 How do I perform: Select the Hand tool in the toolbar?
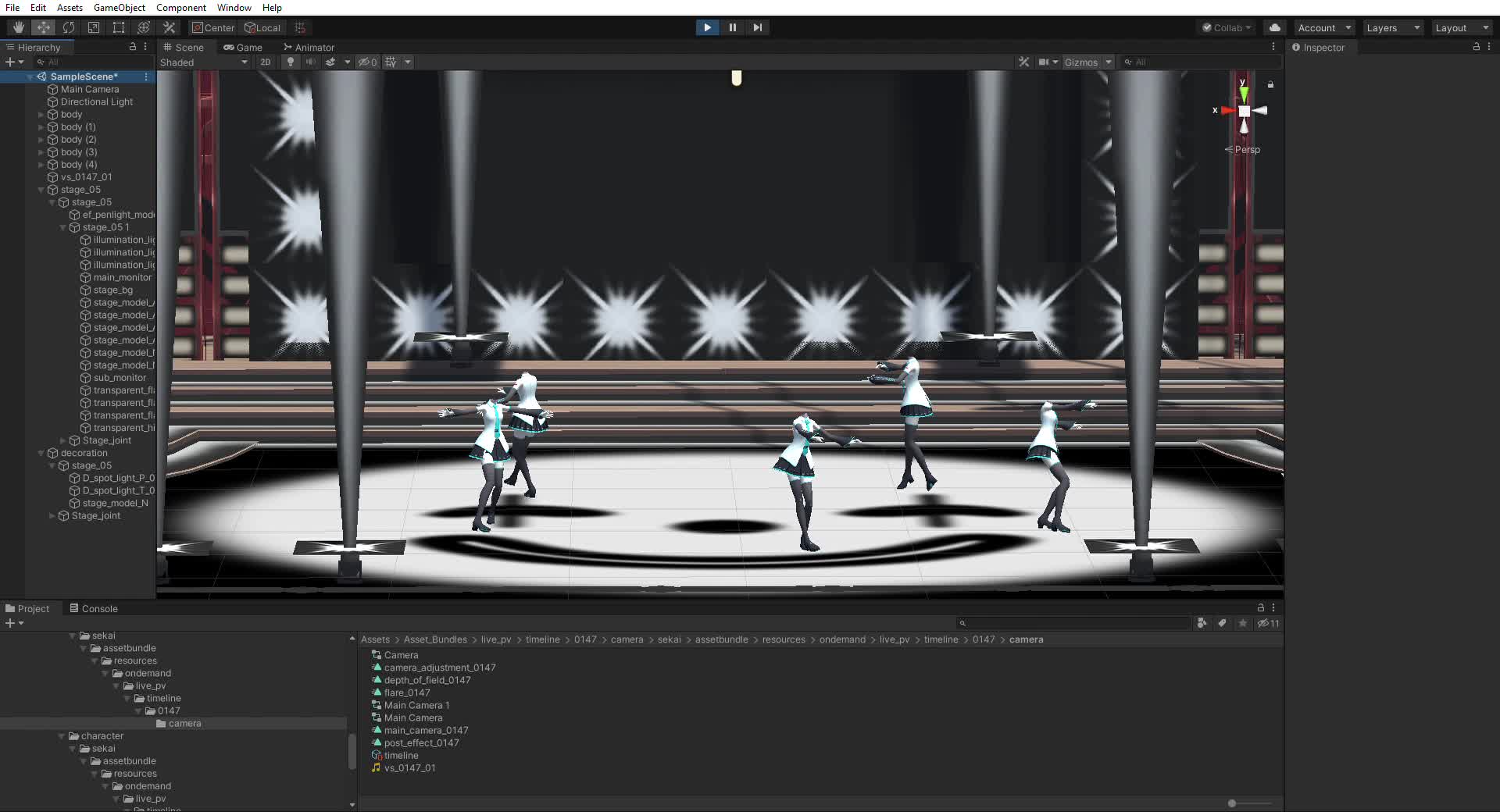[17, 27]
